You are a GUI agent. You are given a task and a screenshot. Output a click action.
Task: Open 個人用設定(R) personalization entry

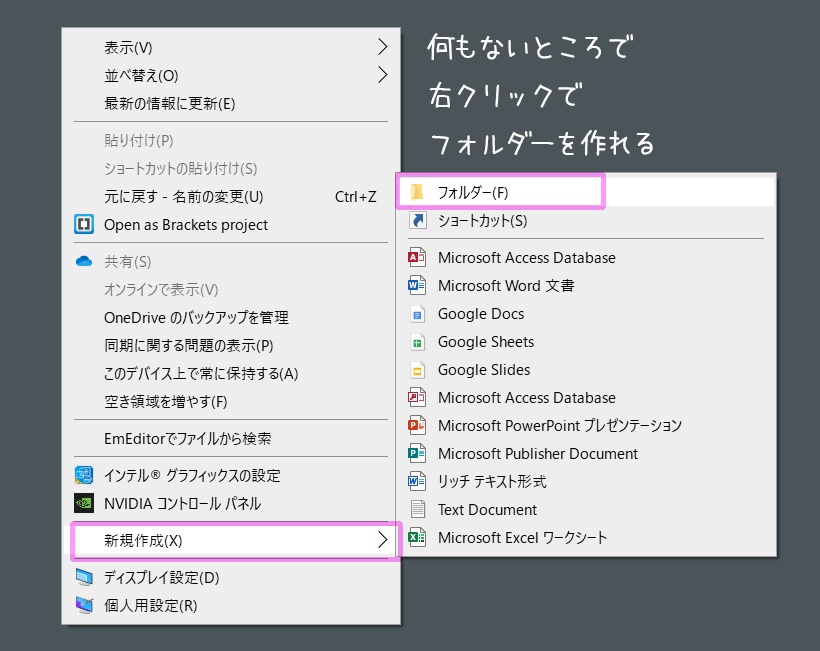click(231, 606)
